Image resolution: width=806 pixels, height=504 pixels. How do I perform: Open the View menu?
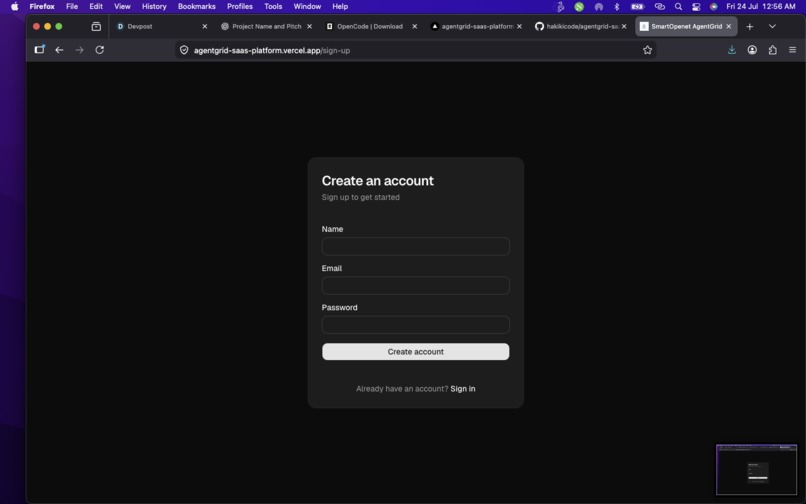(x=122, y=6)
